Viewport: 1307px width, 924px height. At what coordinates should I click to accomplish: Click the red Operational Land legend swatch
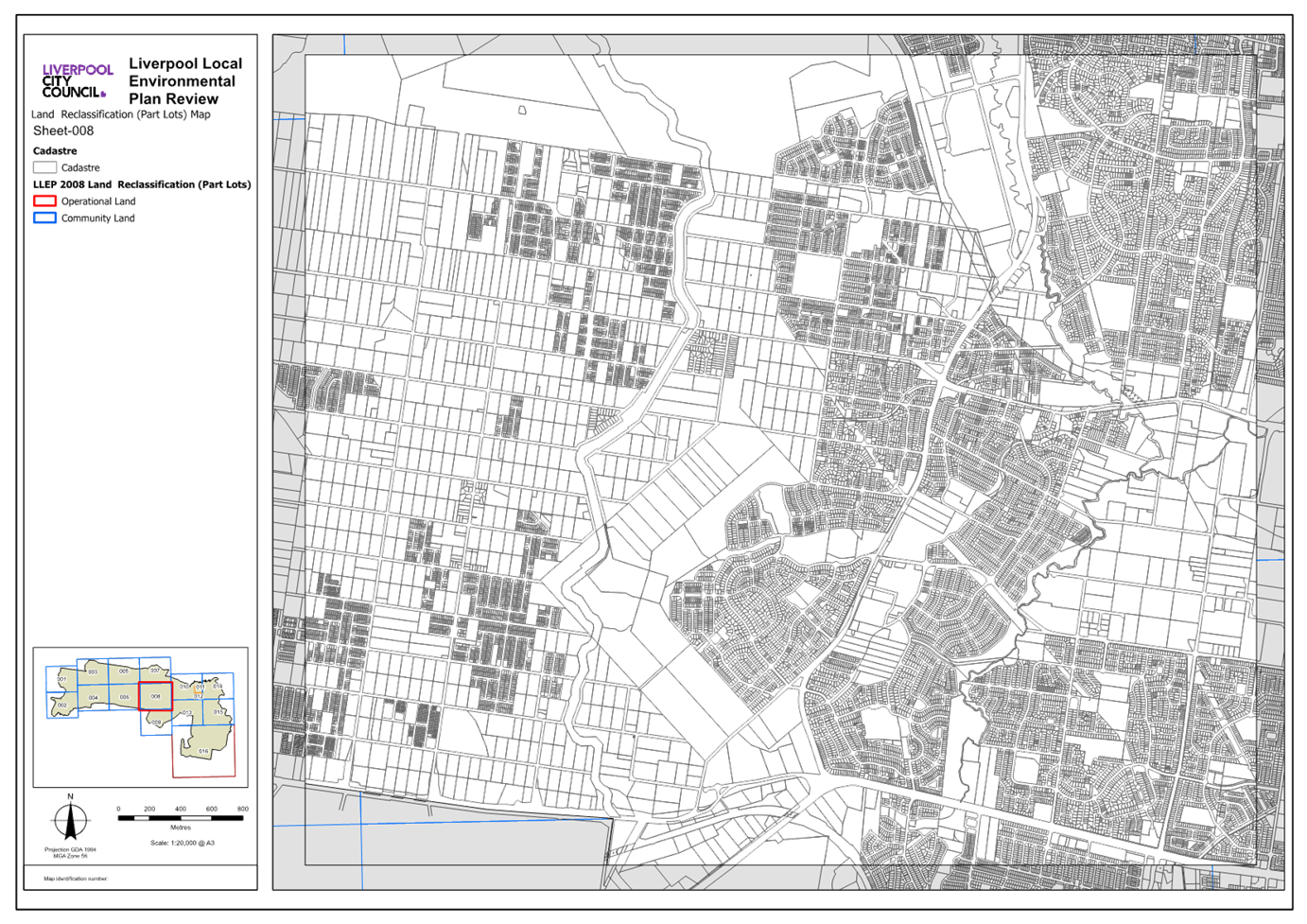[x=44, y=201]
